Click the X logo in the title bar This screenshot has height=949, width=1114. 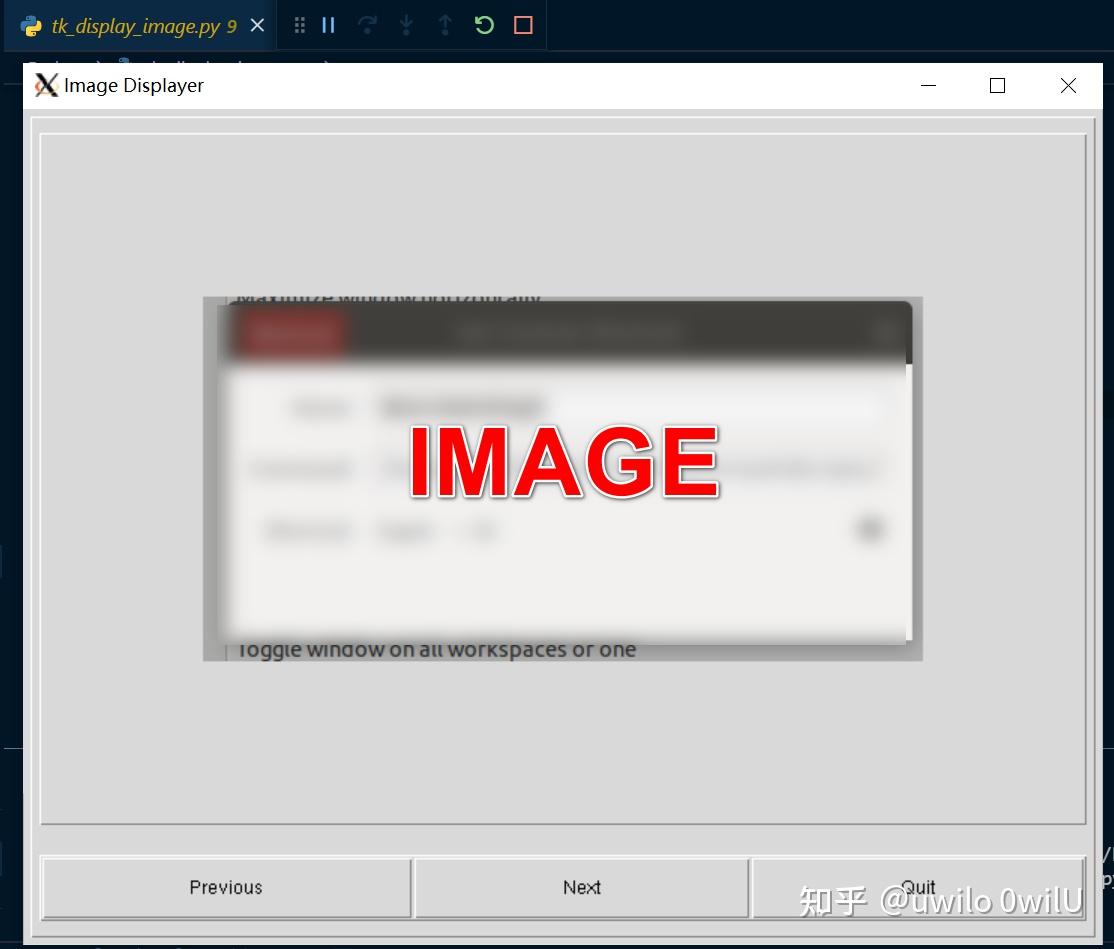(46, 86)
